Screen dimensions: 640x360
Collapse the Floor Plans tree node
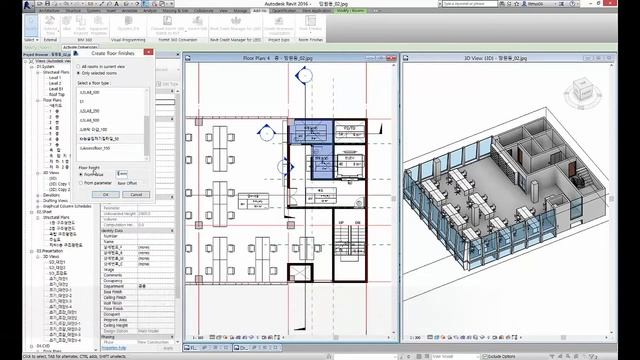point(38,100)
